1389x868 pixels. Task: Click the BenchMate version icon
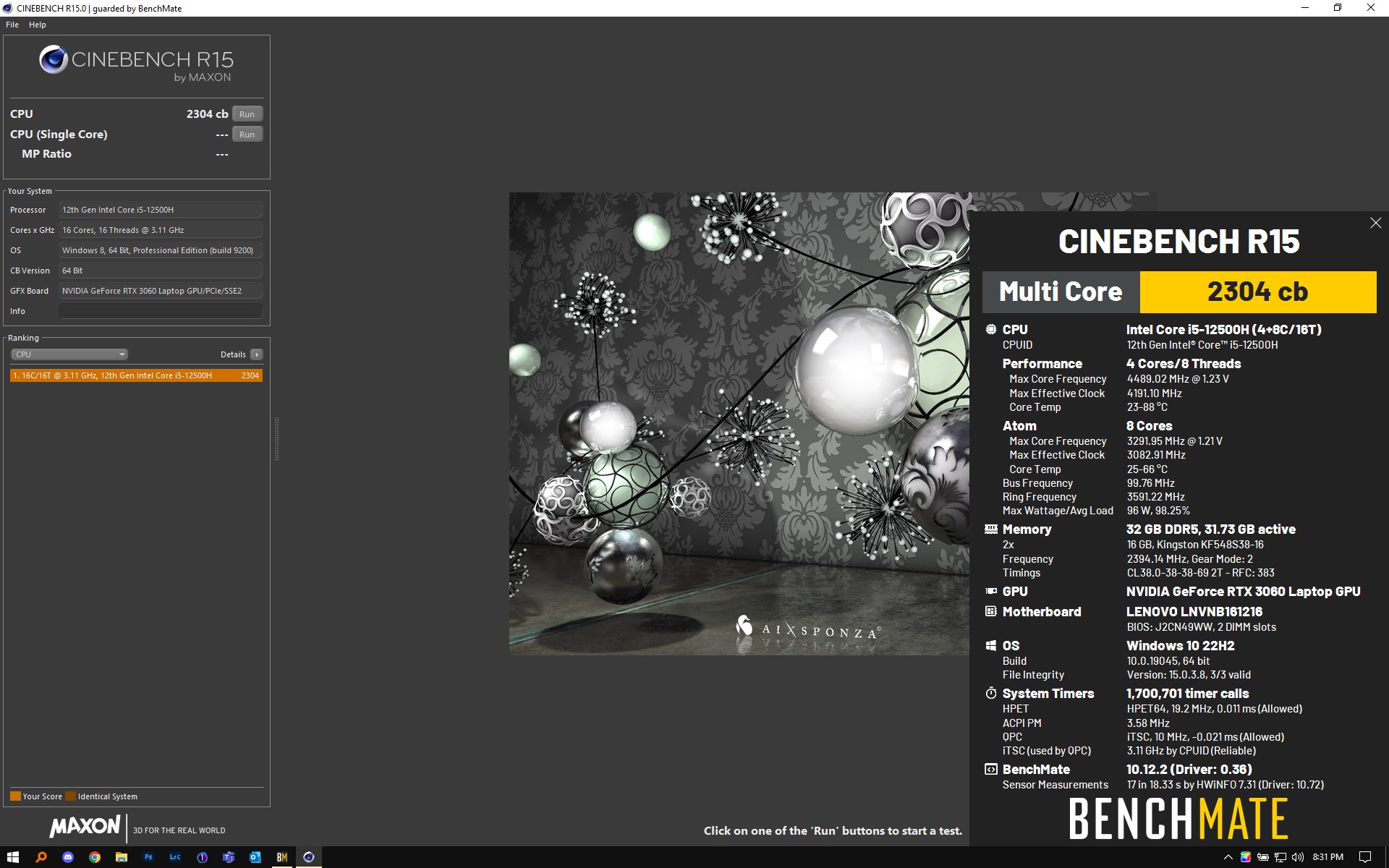coord(991,769)
